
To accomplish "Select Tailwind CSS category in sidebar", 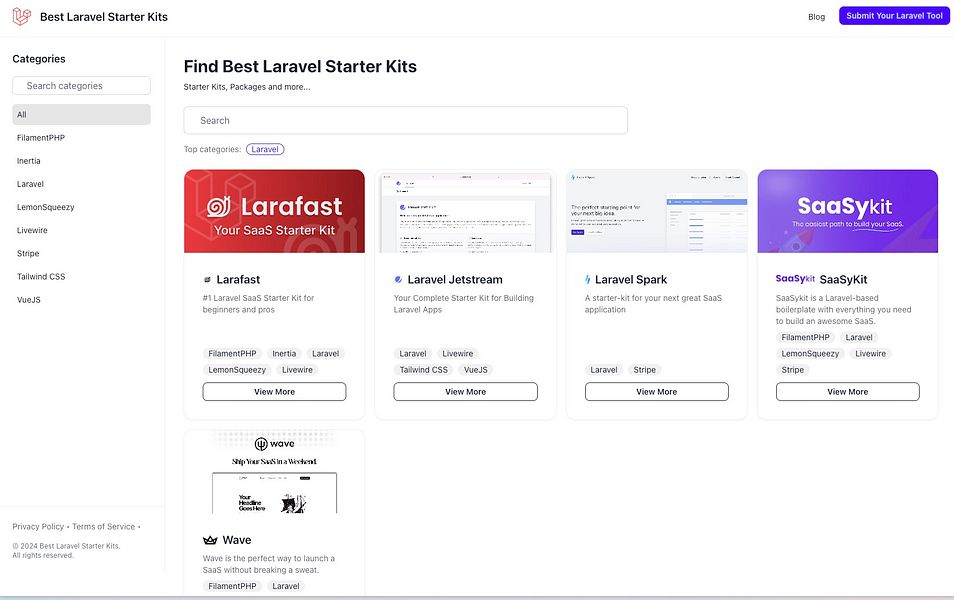I will (x=42, y=276).
